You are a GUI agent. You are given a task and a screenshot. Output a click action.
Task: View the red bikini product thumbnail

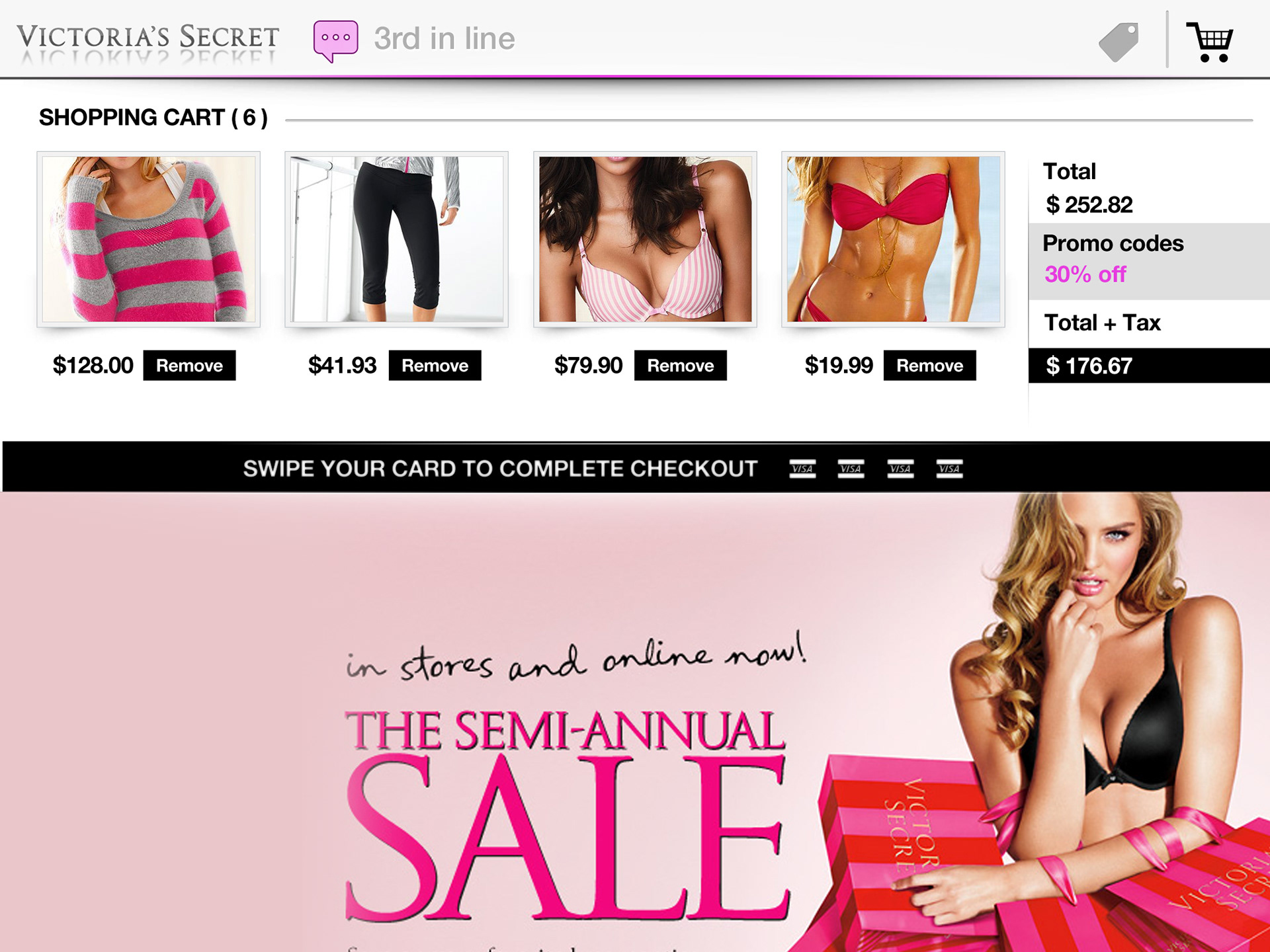(x=893, y=239)
